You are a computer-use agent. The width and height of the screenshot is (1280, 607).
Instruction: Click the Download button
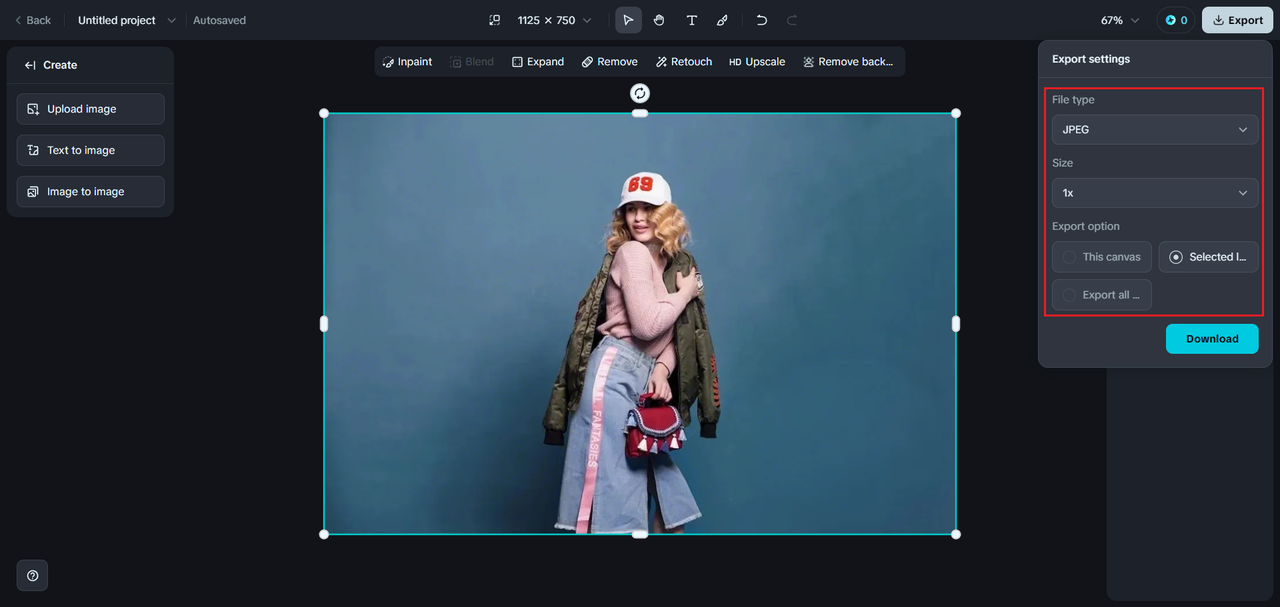pyautogui.click(x=1212, y=339)
